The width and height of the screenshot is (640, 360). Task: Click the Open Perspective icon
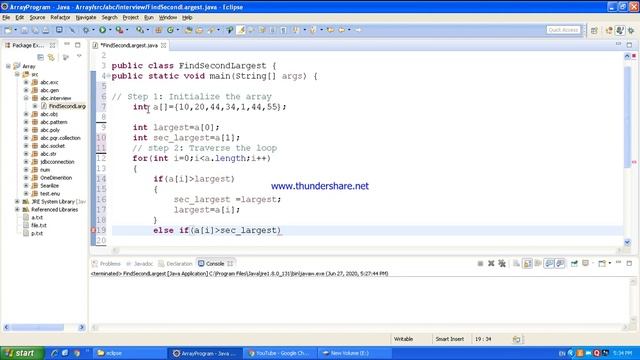click(594, 30)
